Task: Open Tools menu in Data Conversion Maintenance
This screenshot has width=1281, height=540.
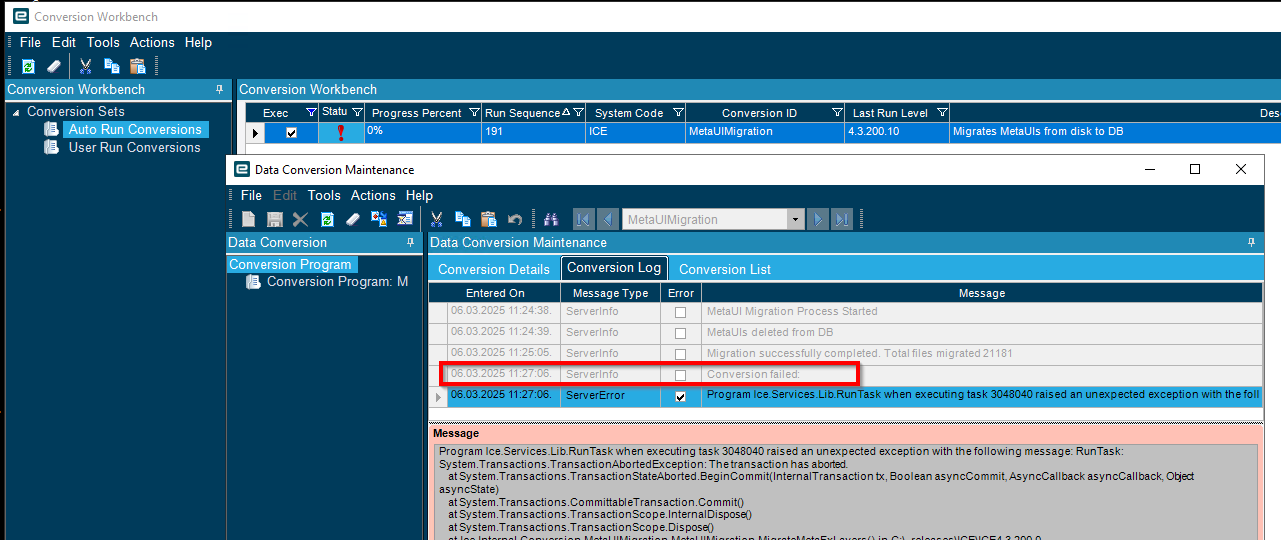Action: click(x=324, y=195)
